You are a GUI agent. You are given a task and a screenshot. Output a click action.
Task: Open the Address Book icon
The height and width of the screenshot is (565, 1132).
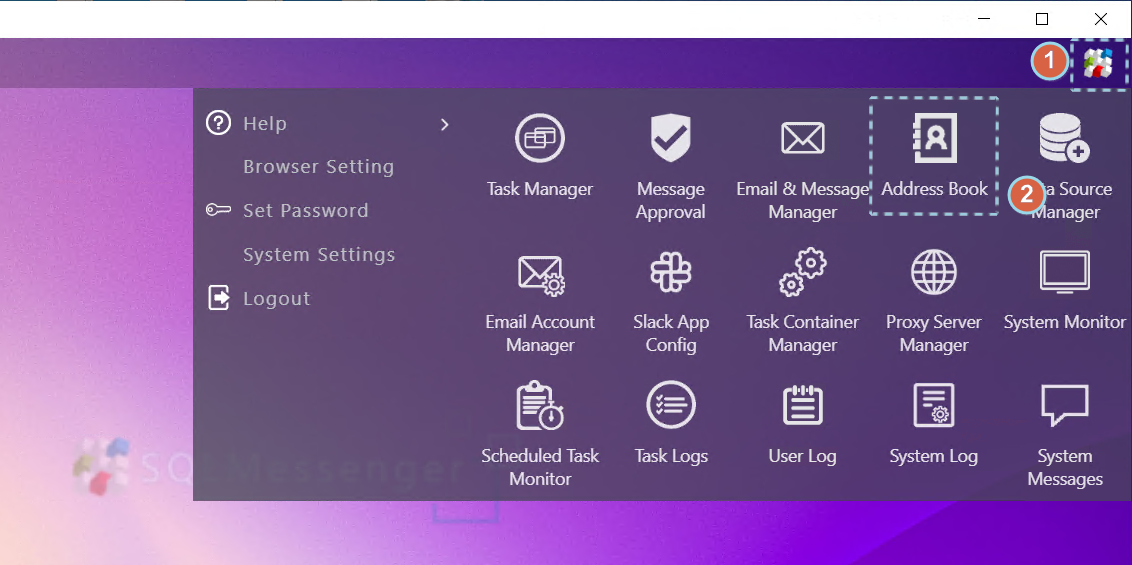pos(933,137)
